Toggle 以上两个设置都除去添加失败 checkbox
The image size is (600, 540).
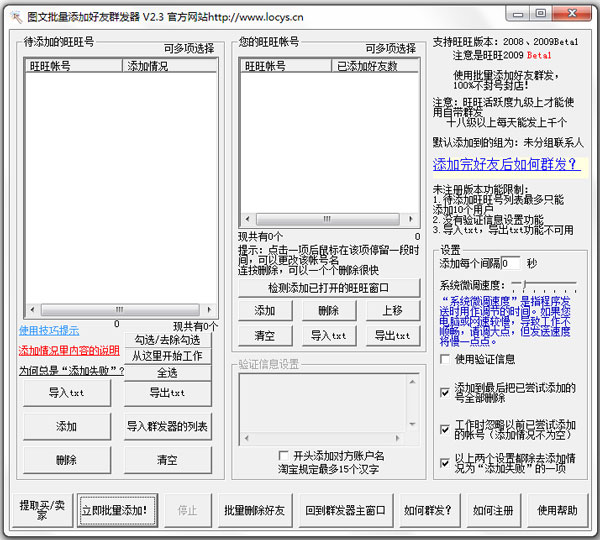click(x=445, y=463)
